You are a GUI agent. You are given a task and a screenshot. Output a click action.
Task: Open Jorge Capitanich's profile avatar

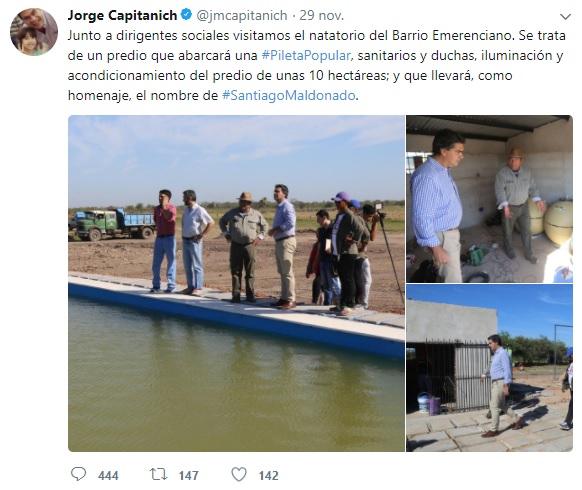pyautogui.click(x=34, y=32)
